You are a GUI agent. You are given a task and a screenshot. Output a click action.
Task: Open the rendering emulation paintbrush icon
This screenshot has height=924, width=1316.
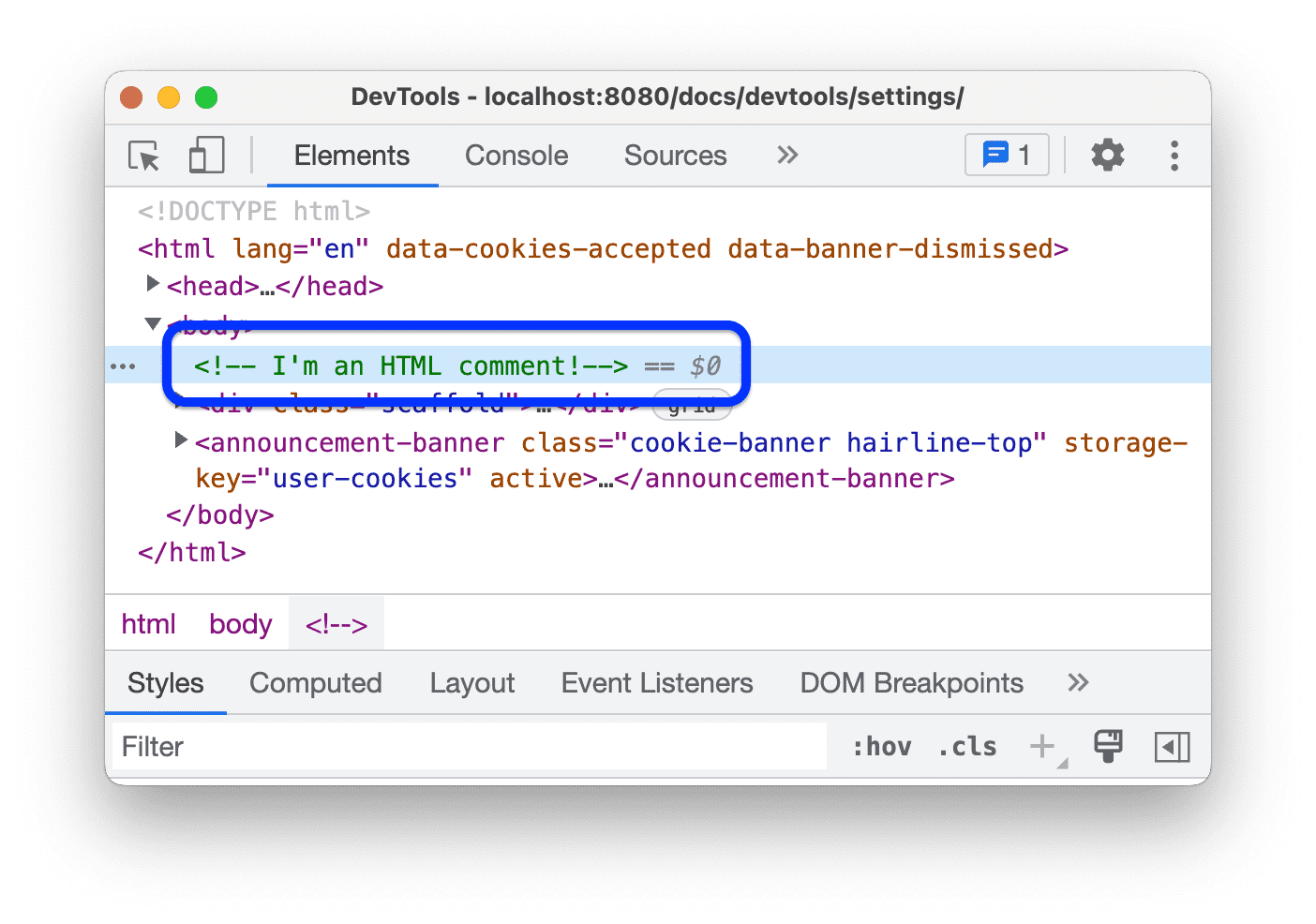(x=1108, y=746)
